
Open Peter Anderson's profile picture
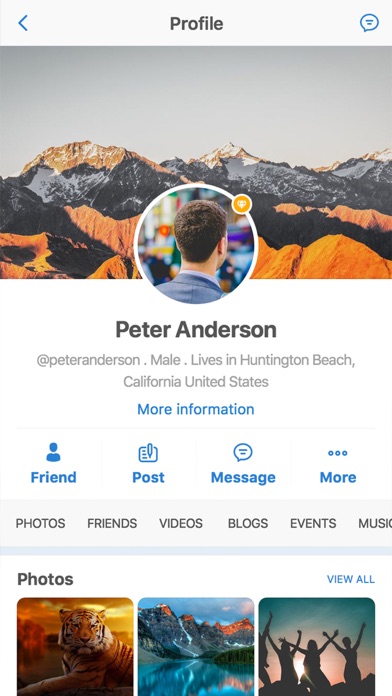(196, 244)
